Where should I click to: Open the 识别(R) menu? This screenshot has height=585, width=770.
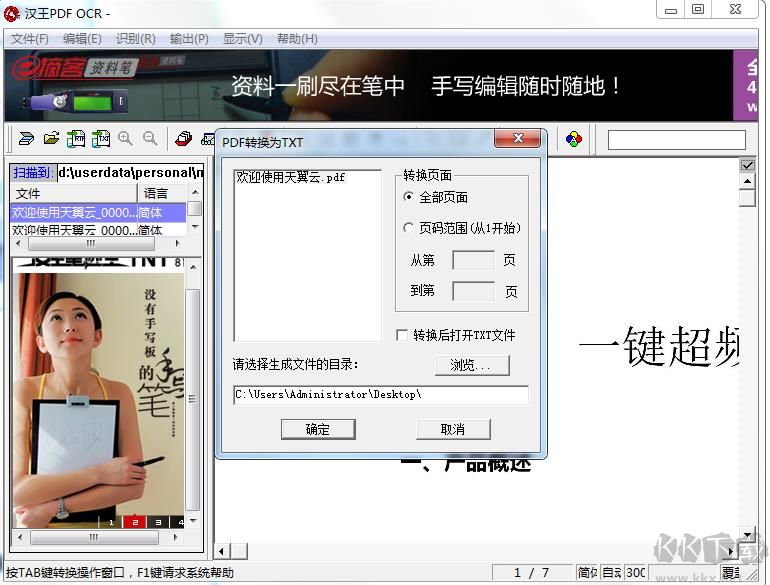pyautogui.click(x=135, y=39)
